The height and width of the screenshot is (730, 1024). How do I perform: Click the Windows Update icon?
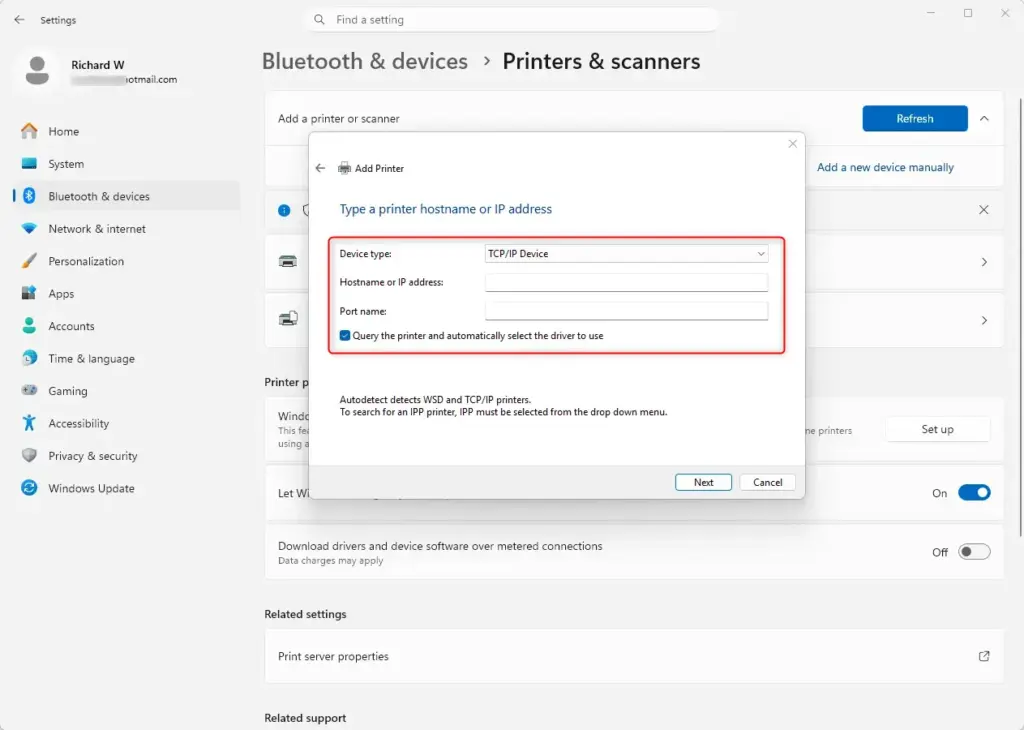pyautogui.click(x=29, y=488)
